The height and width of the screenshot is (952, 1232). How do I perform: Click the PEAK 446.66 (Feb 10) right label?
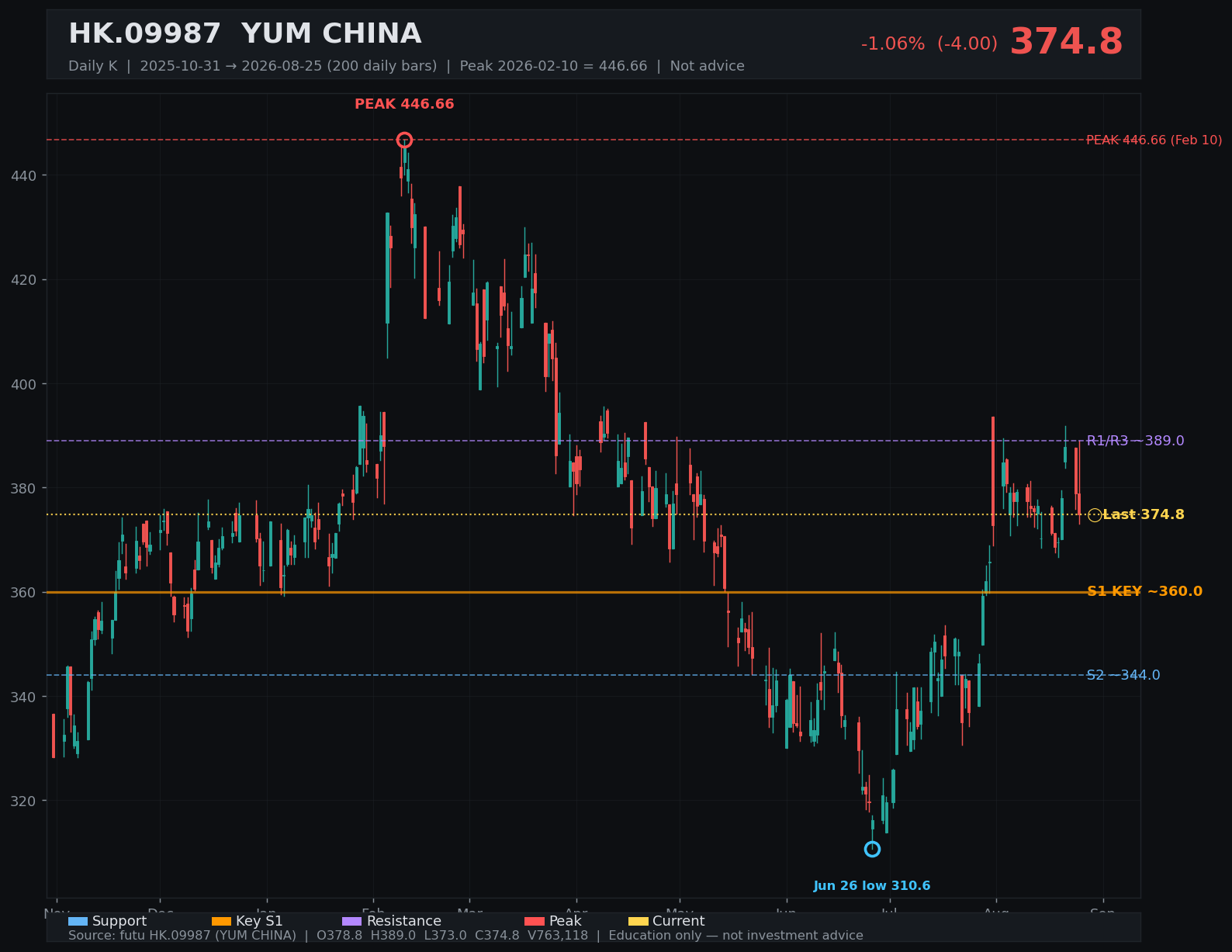(1154, 140)
